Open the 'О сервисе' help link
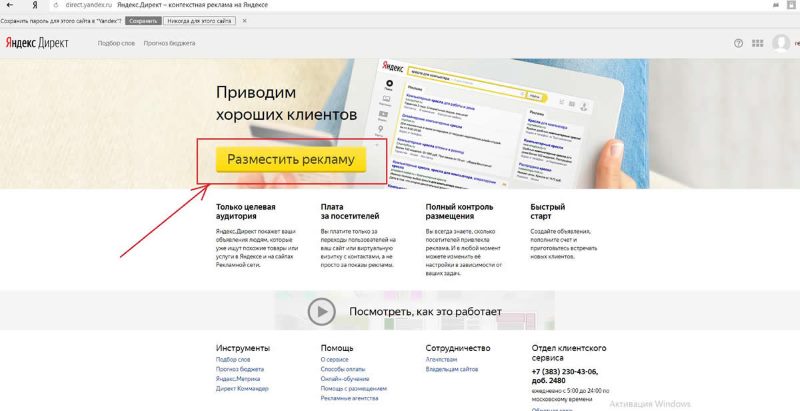800x411 pixels. tap(335, 359)
